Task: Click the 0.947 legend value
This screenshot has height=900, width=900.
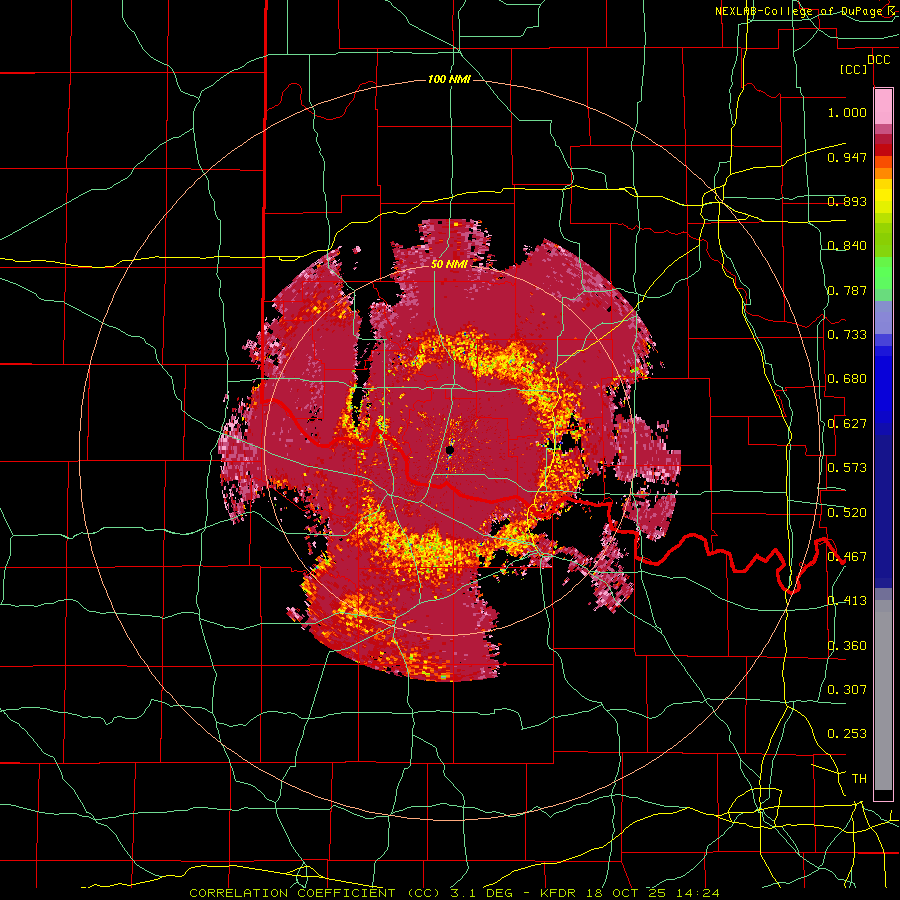Action: 847,157
